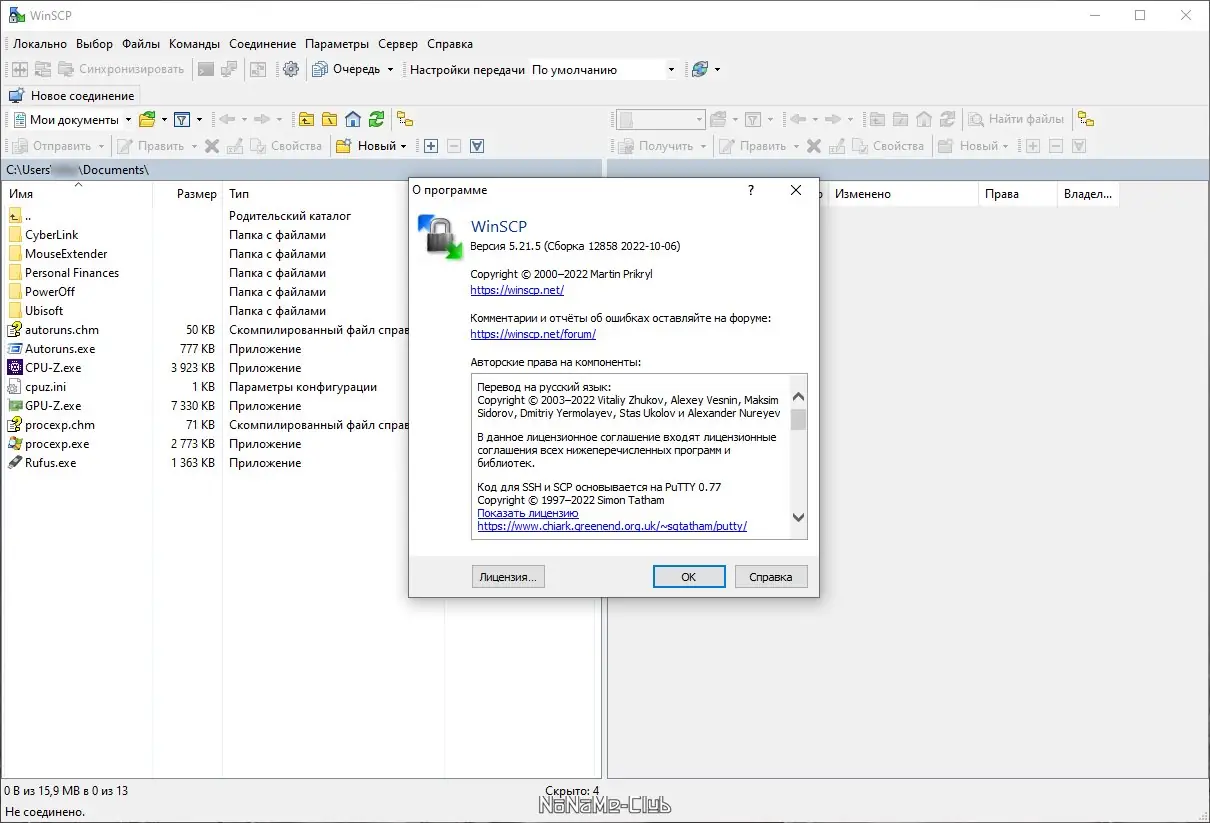The height and width of the screenshot is (823, 1210).
Task: Expand local Новый dropdown arrow
Action: pyautogui.click(x=403, y=146)
